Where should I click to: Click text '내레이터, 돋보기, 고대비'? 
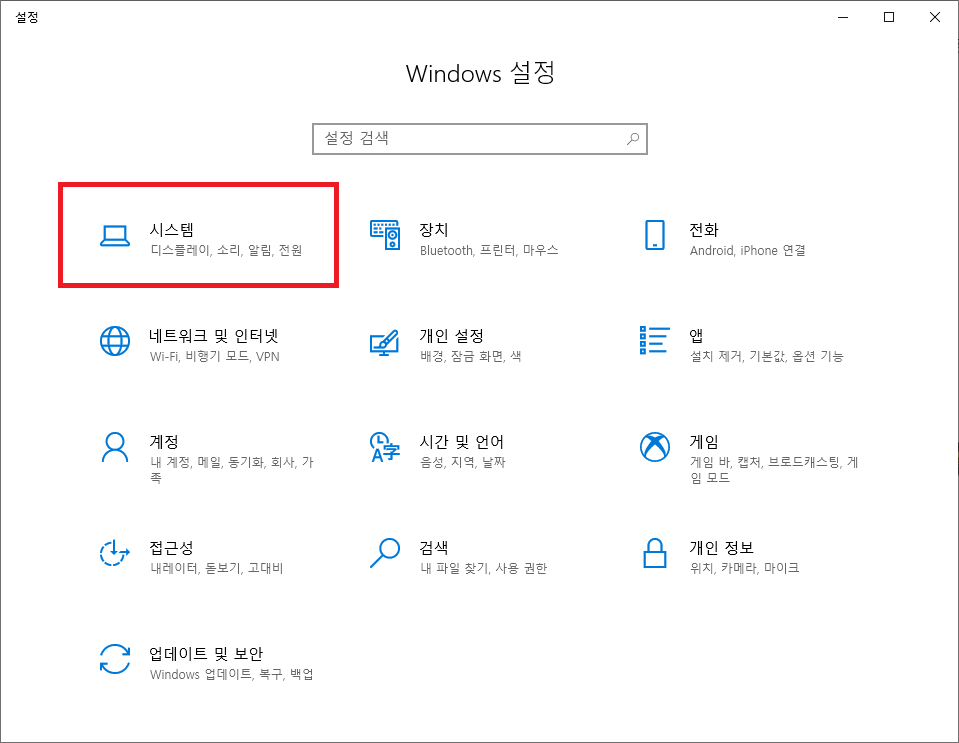217,568
